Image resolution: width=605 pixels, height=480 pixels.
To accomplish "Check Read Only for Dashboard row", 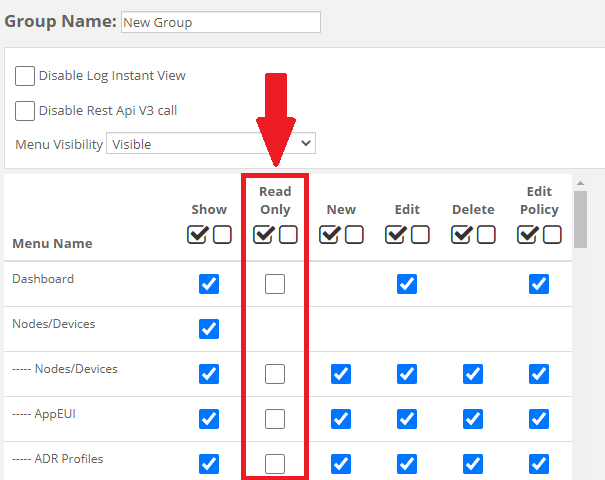I will point(275,284).
